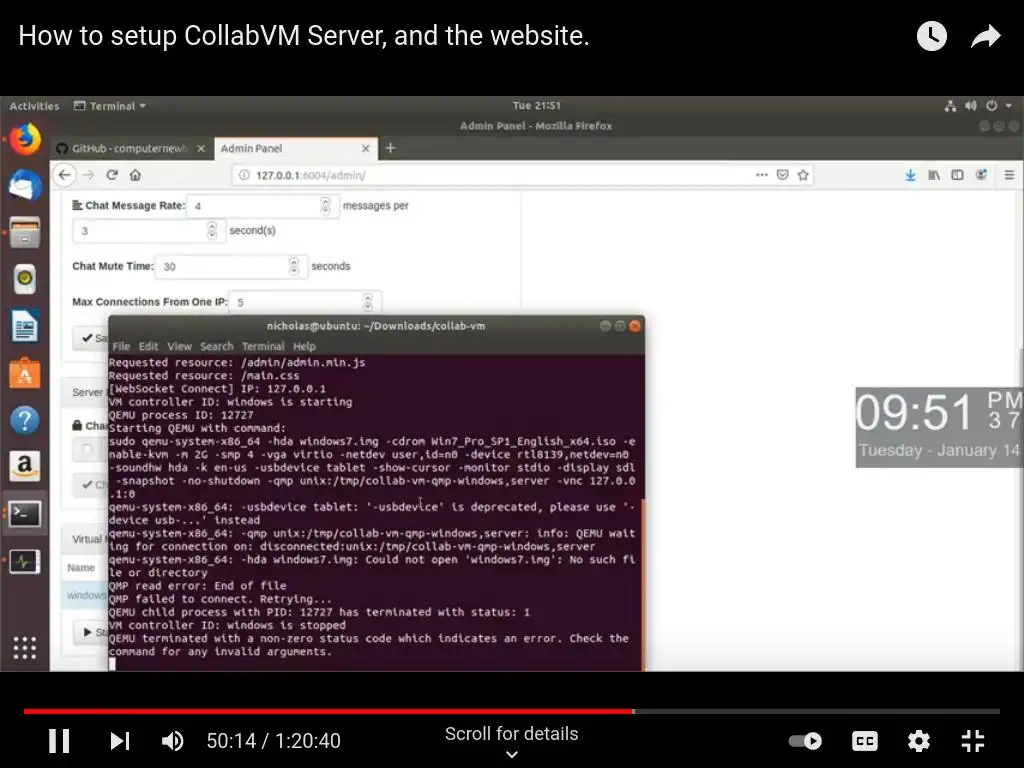Image resolution: width=1024 pixels, height=768 pixels.
Task: Go to Firefox home page
Action: click(x=135, y=174)
